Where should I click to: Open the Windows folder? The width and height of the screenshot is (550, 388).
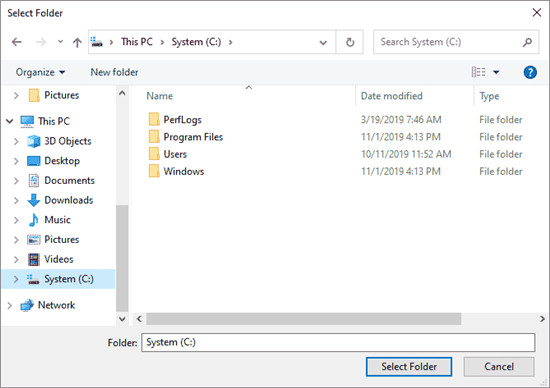184,172
